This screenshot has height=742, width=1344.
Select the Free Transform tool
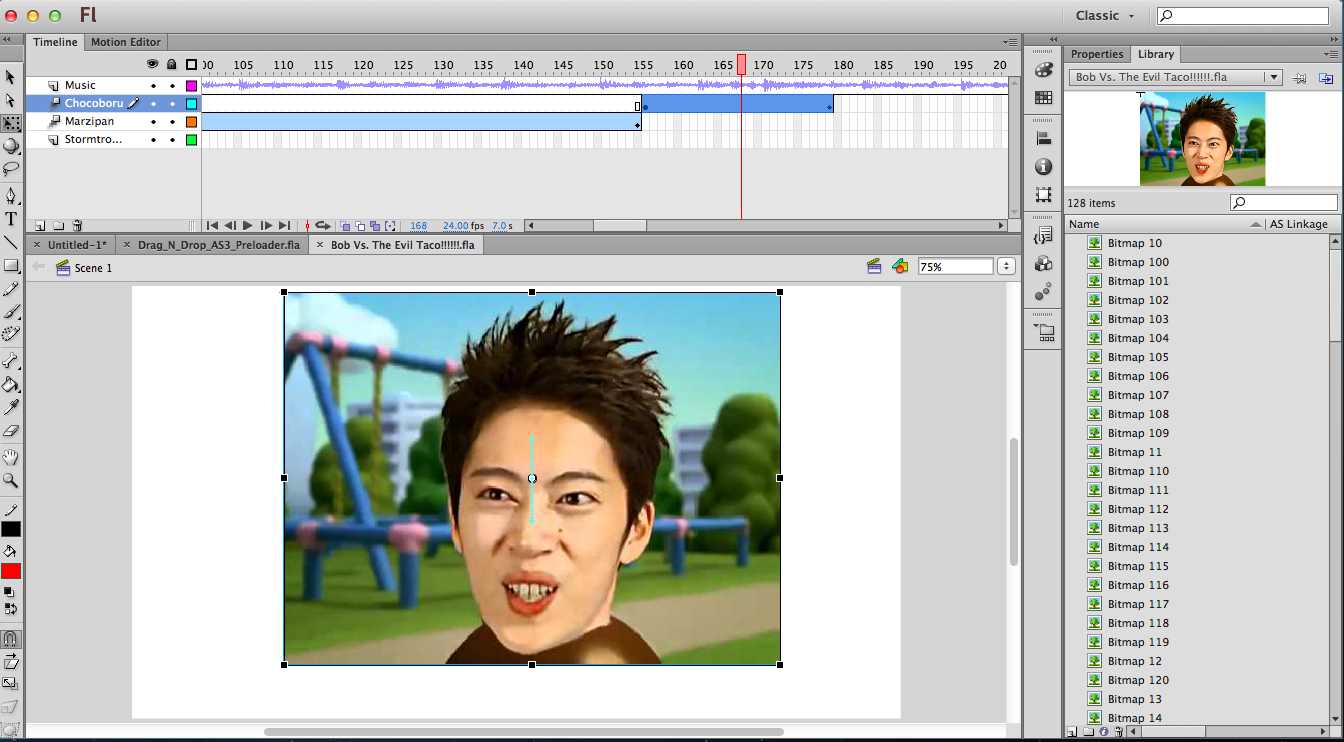click(x=11, y=123)
